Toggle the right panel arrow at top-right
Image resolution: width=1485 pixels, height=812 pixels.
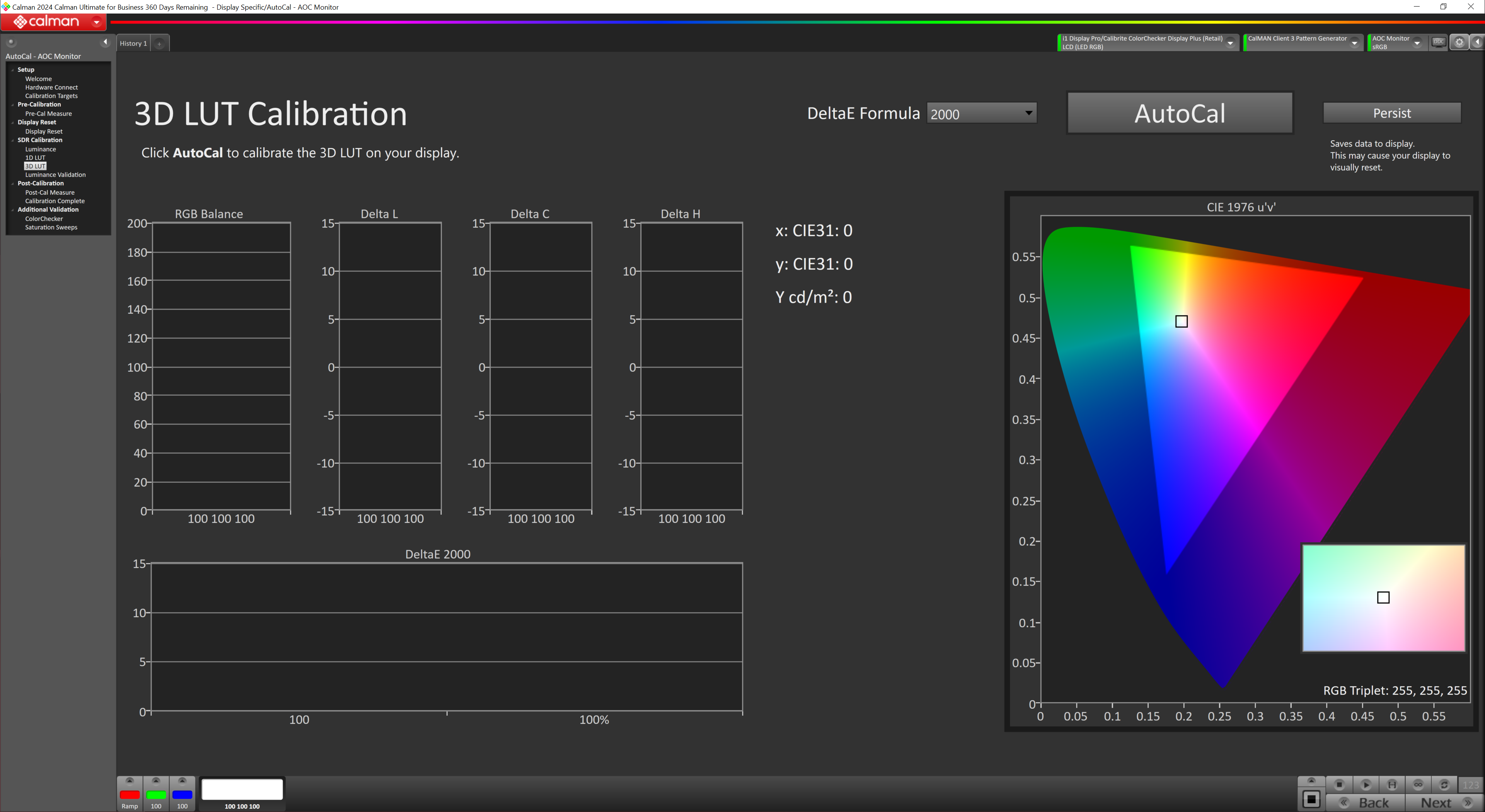pos(1478,42)
